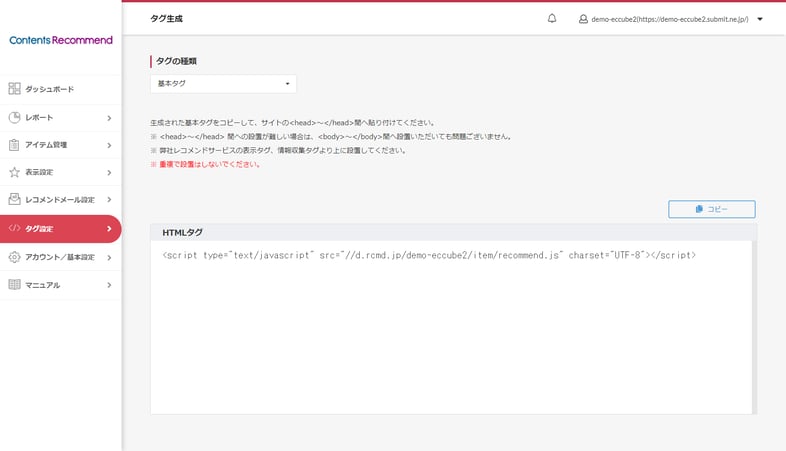Select the アカウント/基本設定 menu item
This screenshot has height=451, width=786.
click(x=61, y=258)
